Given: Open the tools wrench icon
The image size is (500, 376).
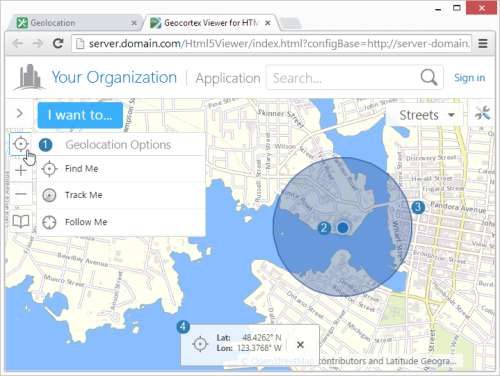Looking at the screenshot, I should 482,114.
